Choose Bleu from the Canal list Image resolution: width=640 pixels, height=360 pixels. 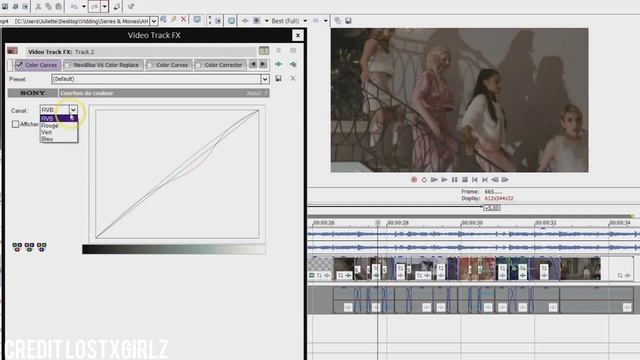59,139
